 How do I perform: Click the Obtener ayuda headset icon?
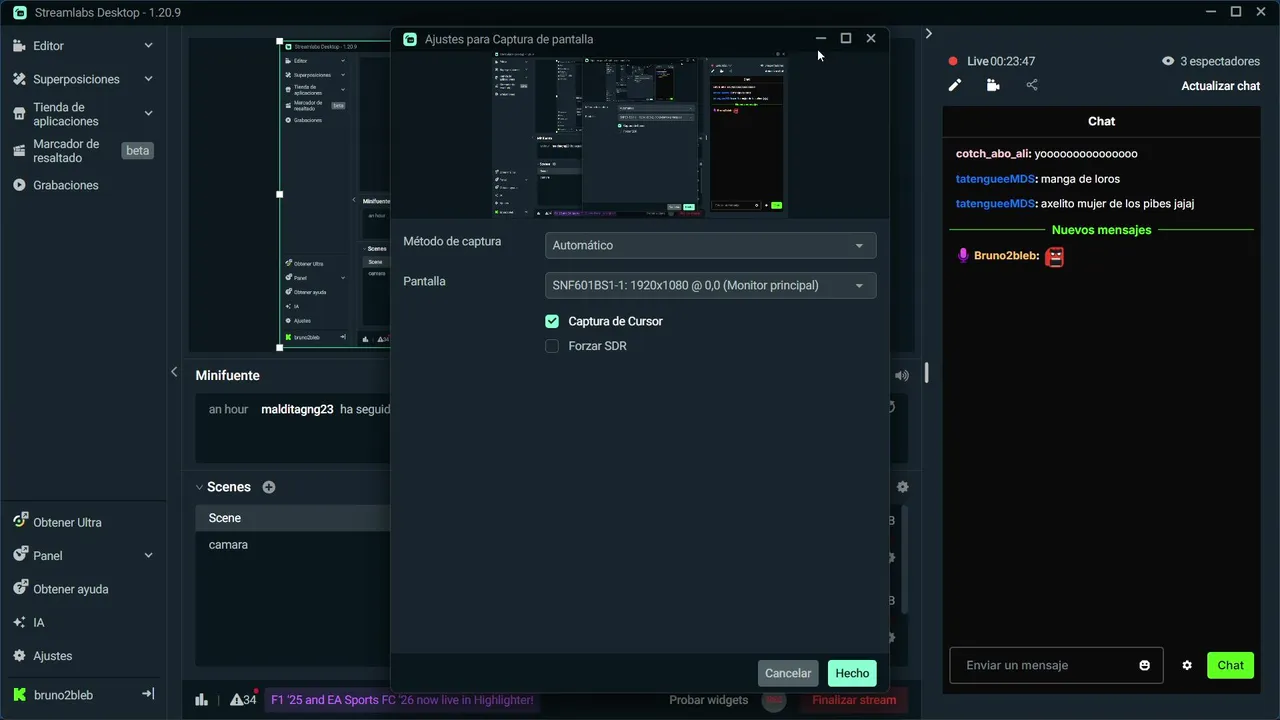(19, 588)
